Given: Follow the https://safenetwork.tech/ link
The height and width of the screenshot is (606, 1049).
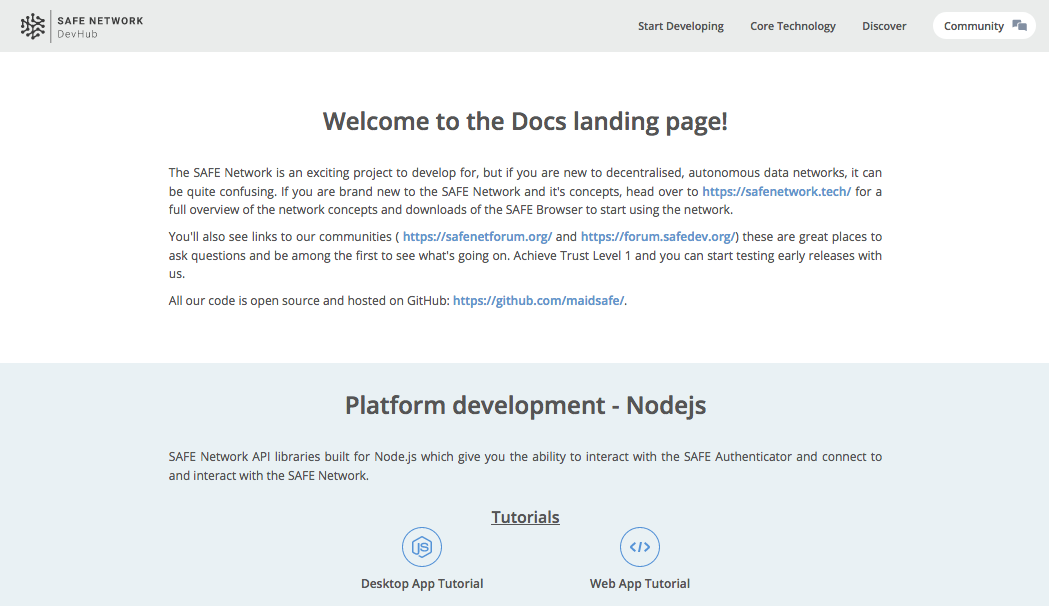Looking at the screenshot, I should (x=776, y=191).
